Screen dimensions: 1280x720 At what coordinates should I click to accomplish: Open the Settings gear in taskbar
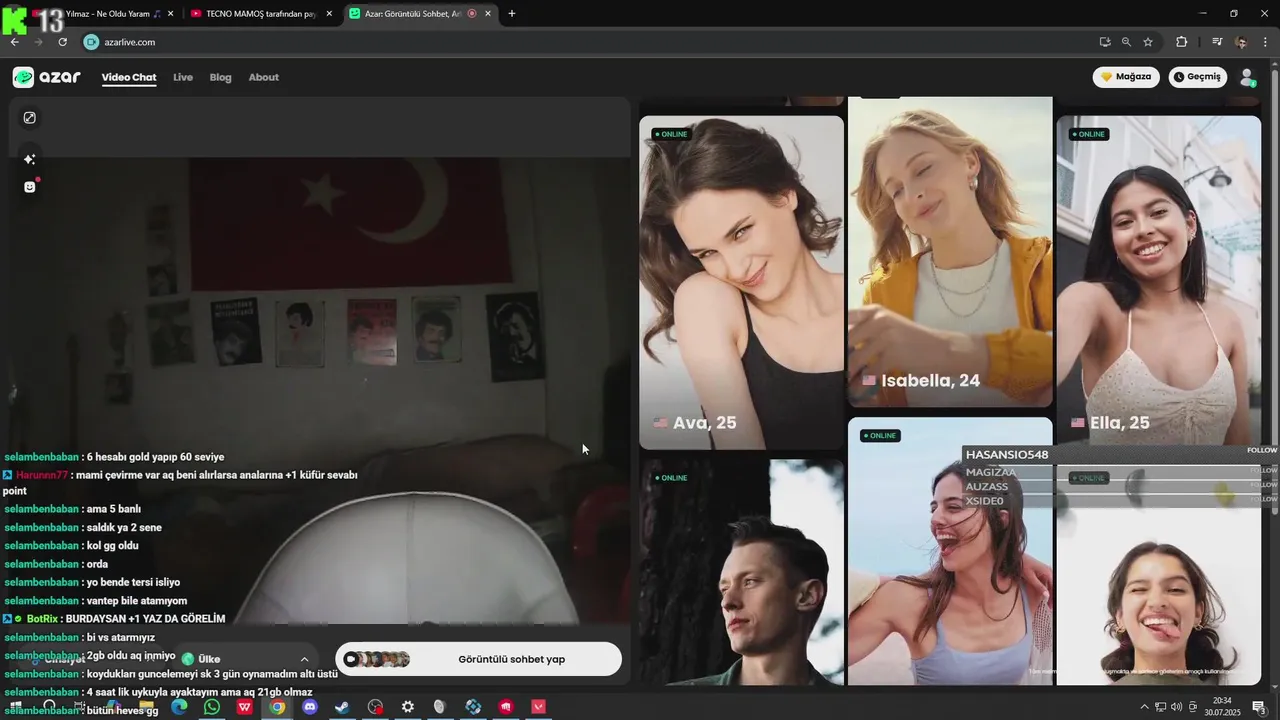click(x=408, y=707)
